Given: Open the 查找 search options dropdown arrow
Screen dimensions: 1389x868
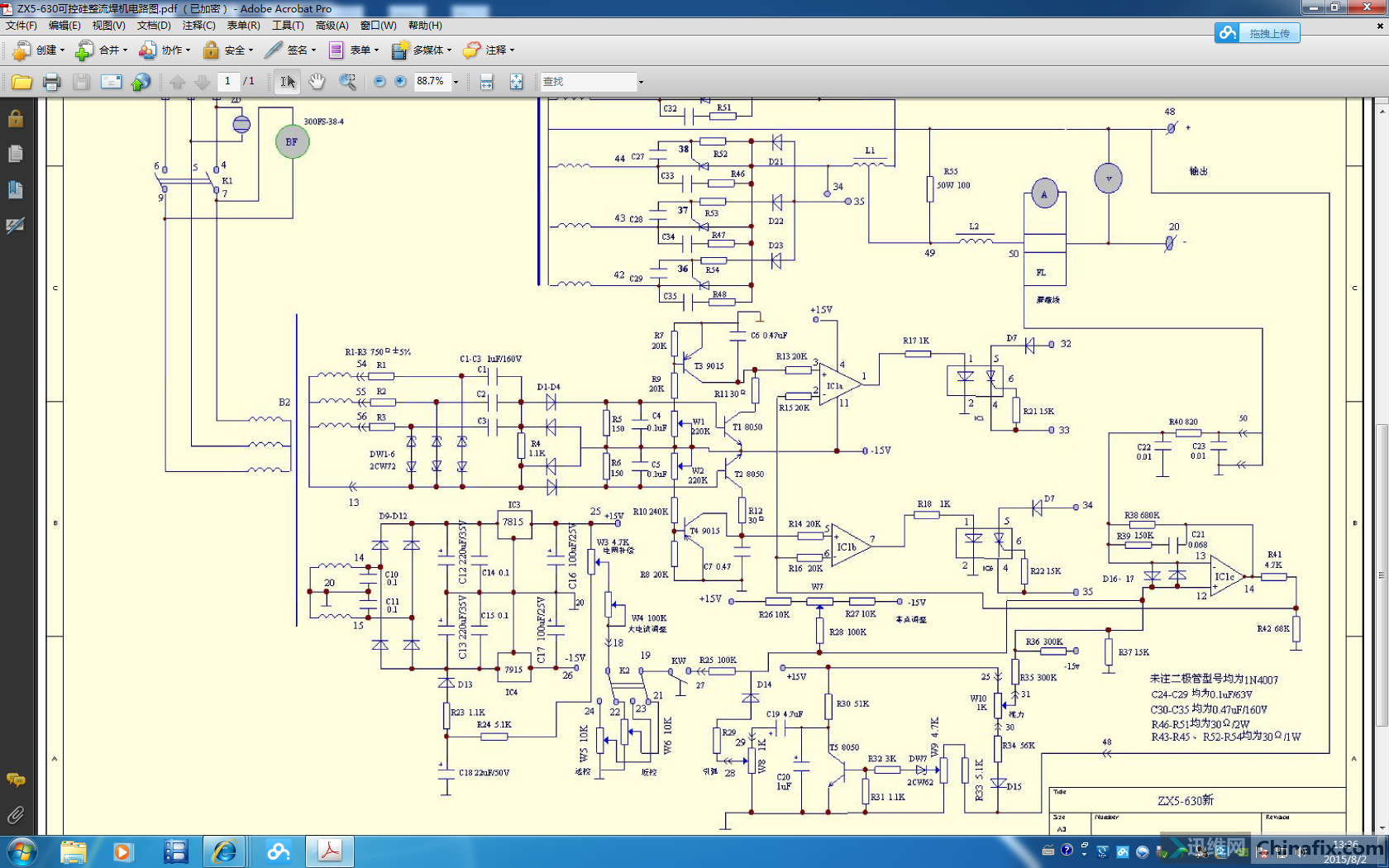Looking at the screenshot, I should coord(641,82).
